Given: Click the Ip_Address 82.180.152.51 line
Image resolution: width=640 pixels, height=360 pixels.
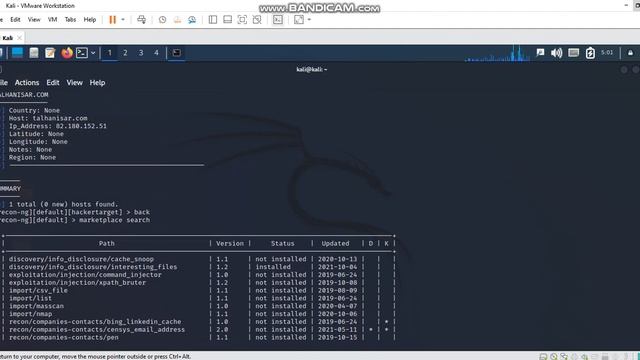Looking at the screenshot, I should [x=58, y=126].
